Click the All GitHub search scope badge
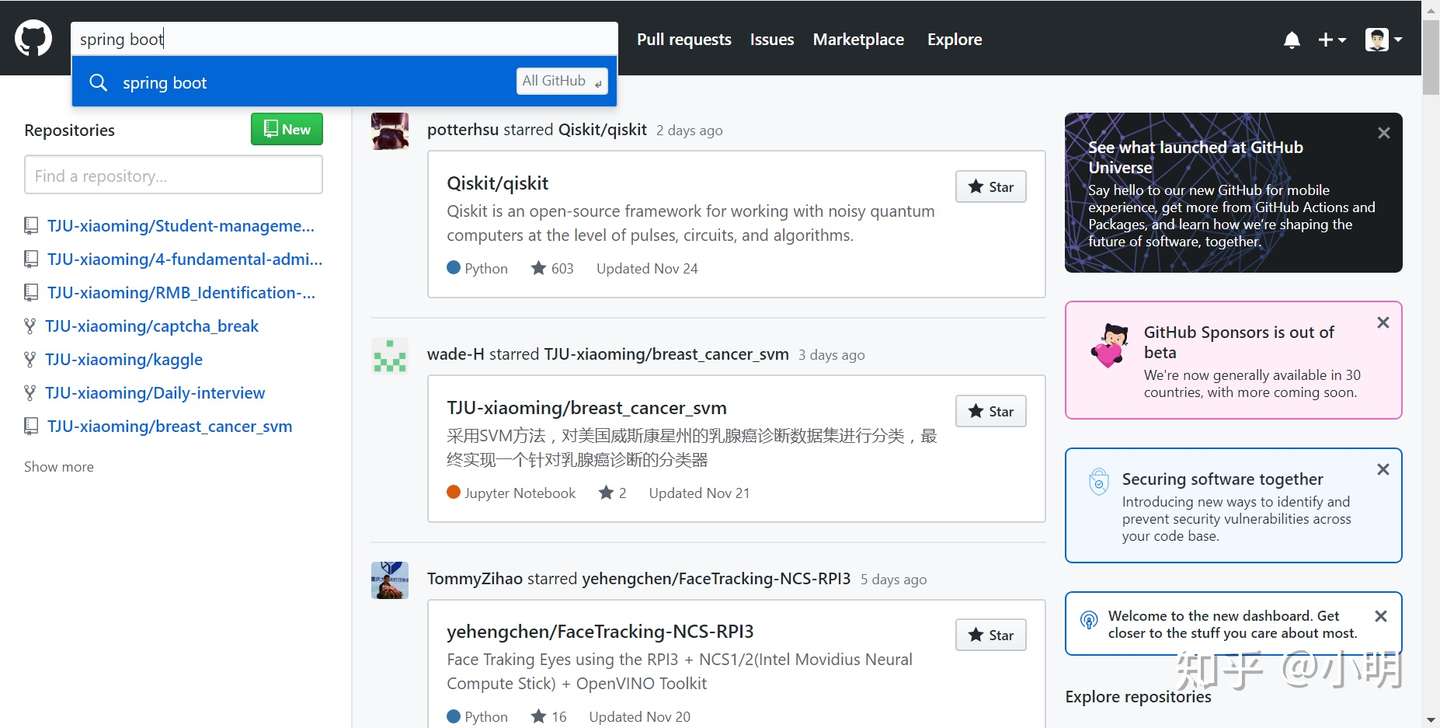This screenshot has width=1440, height=728. 562,81
